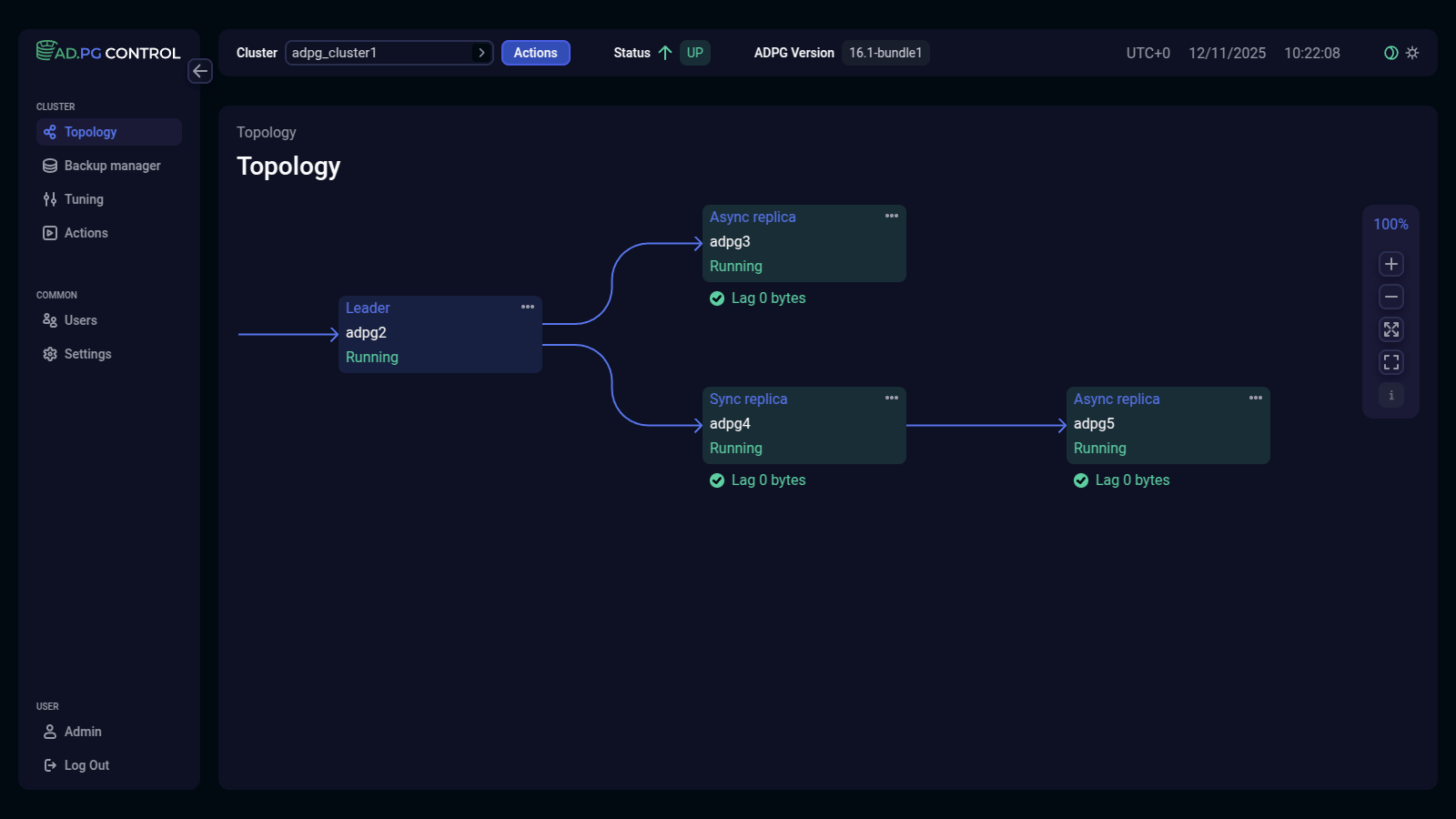Open the Users page

80,320
